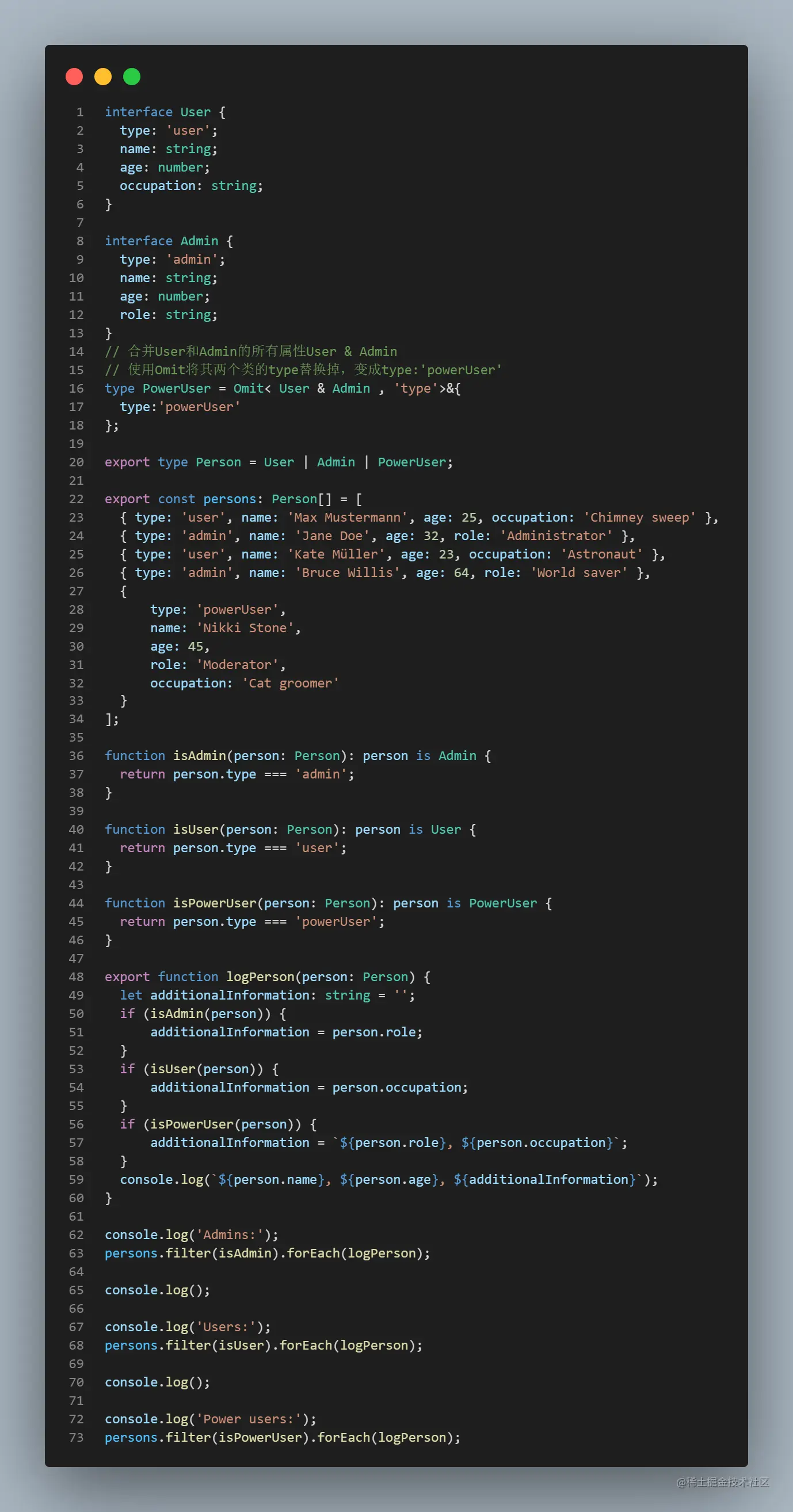The width and height of the screenshot is (793, 1512).
Task: Click 'if (isAdmin(person)) {' line
Action: click(203, 1014)
